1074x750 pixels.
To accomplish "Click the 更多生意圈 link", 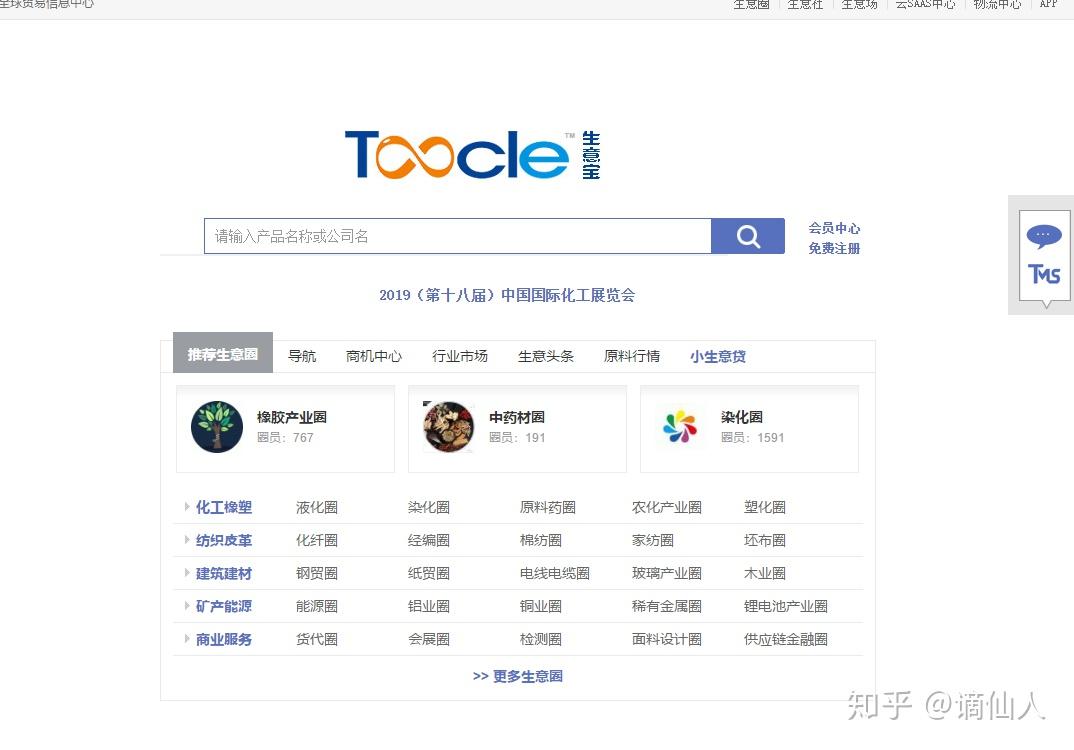I will [x=518, y=676].
